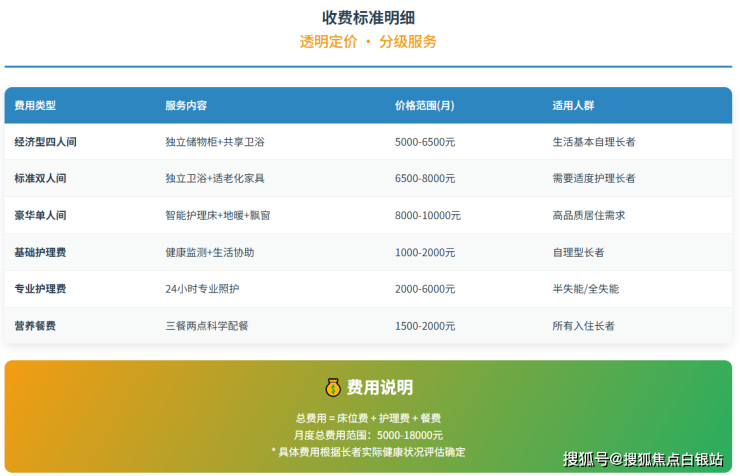
Task: Click the 豪华单人间 row label
Action: (x=40, y=215)
